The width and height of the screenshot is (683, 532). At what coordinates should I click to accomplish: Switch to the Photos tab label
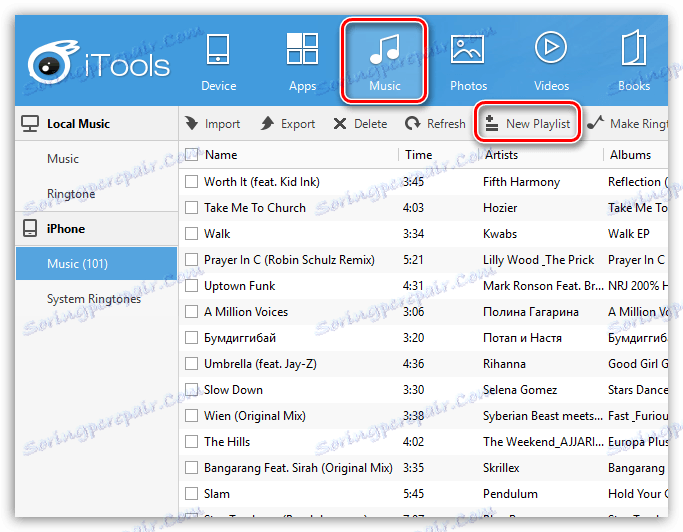[468, 86]
